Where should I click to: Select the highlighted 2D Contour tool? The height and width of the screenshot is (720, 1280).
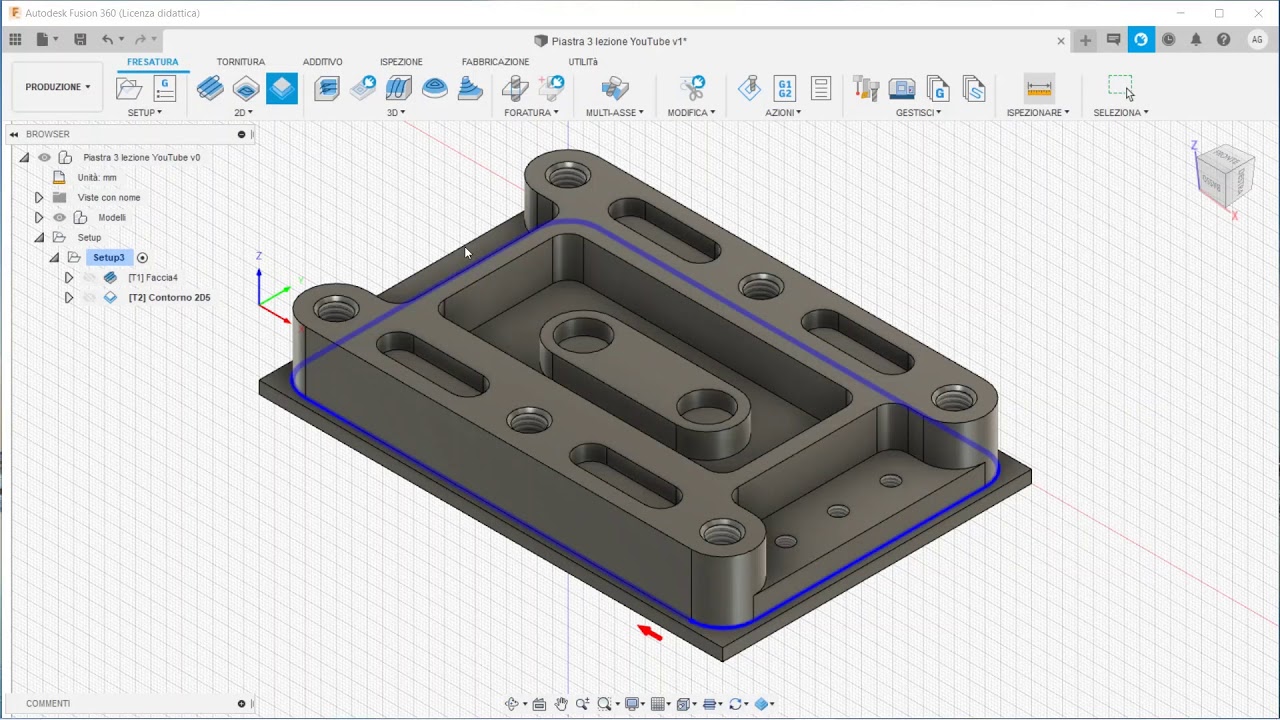pos(282,88)
